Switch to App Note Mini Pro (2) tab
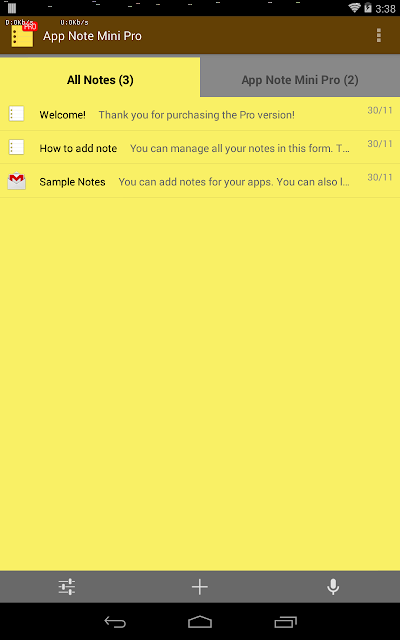Viewport: 400px width, 640px height. (300, 78)
